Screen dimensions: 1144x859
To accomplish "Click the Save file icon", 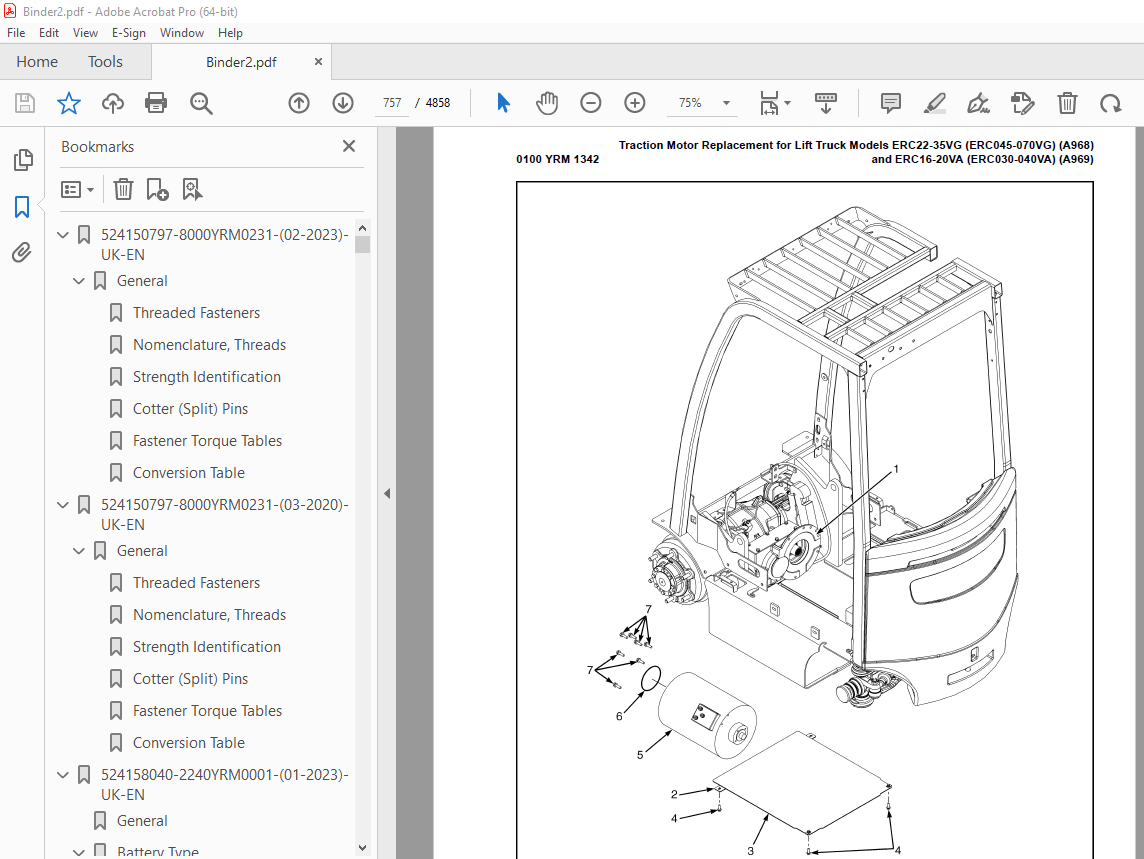I will [25, 103].
